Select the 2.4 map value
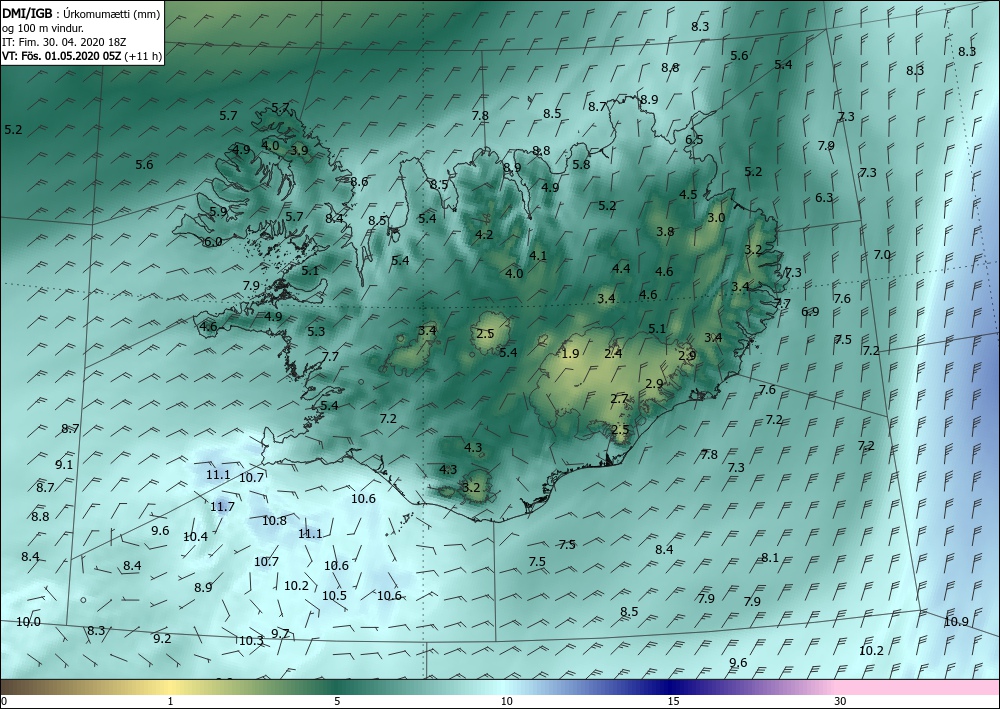 point(613,353)
